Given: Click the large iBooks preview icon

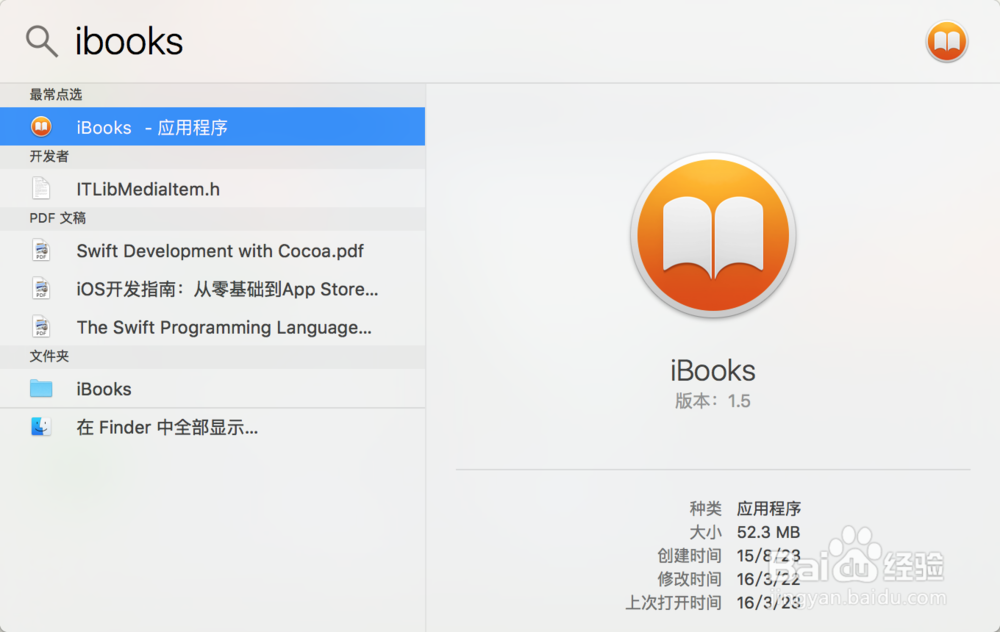Looking at the screenshot, I should [x=713, y=235].
